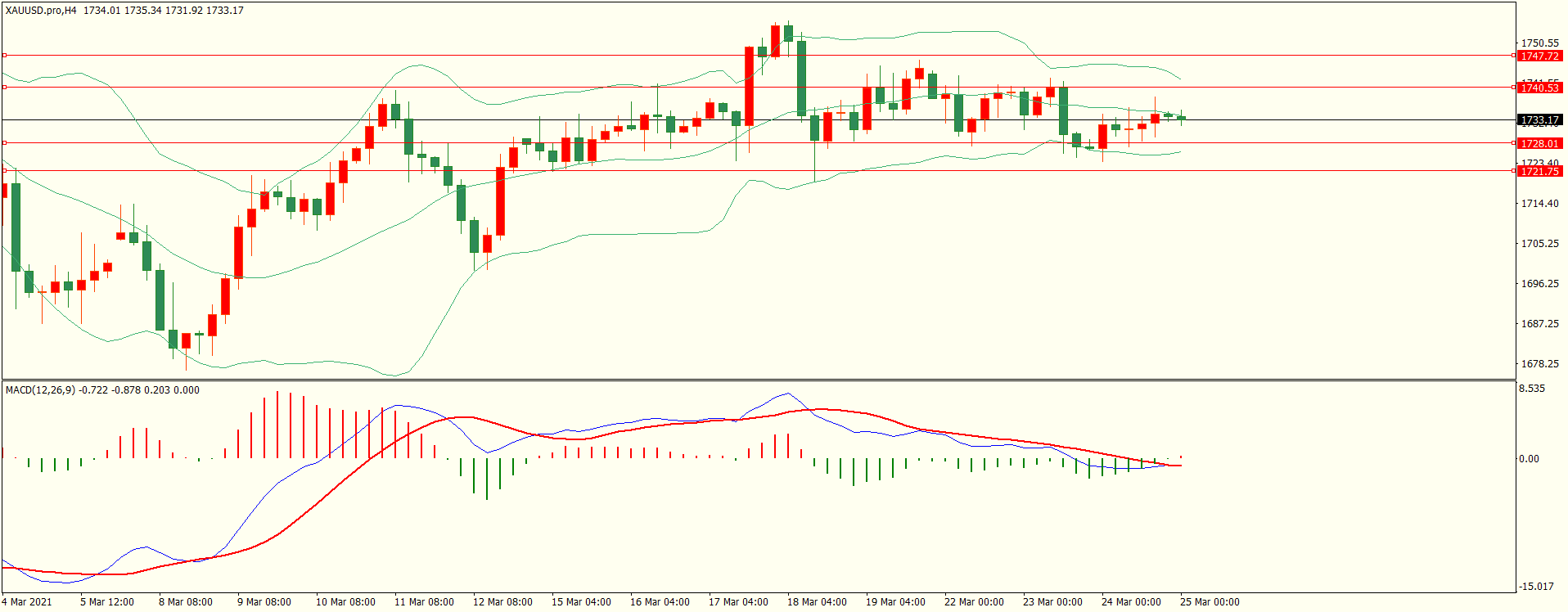Screen dimensions: 1568x612
Task: Click the 1705.25 price scale value
Action: coord(1539,244)
